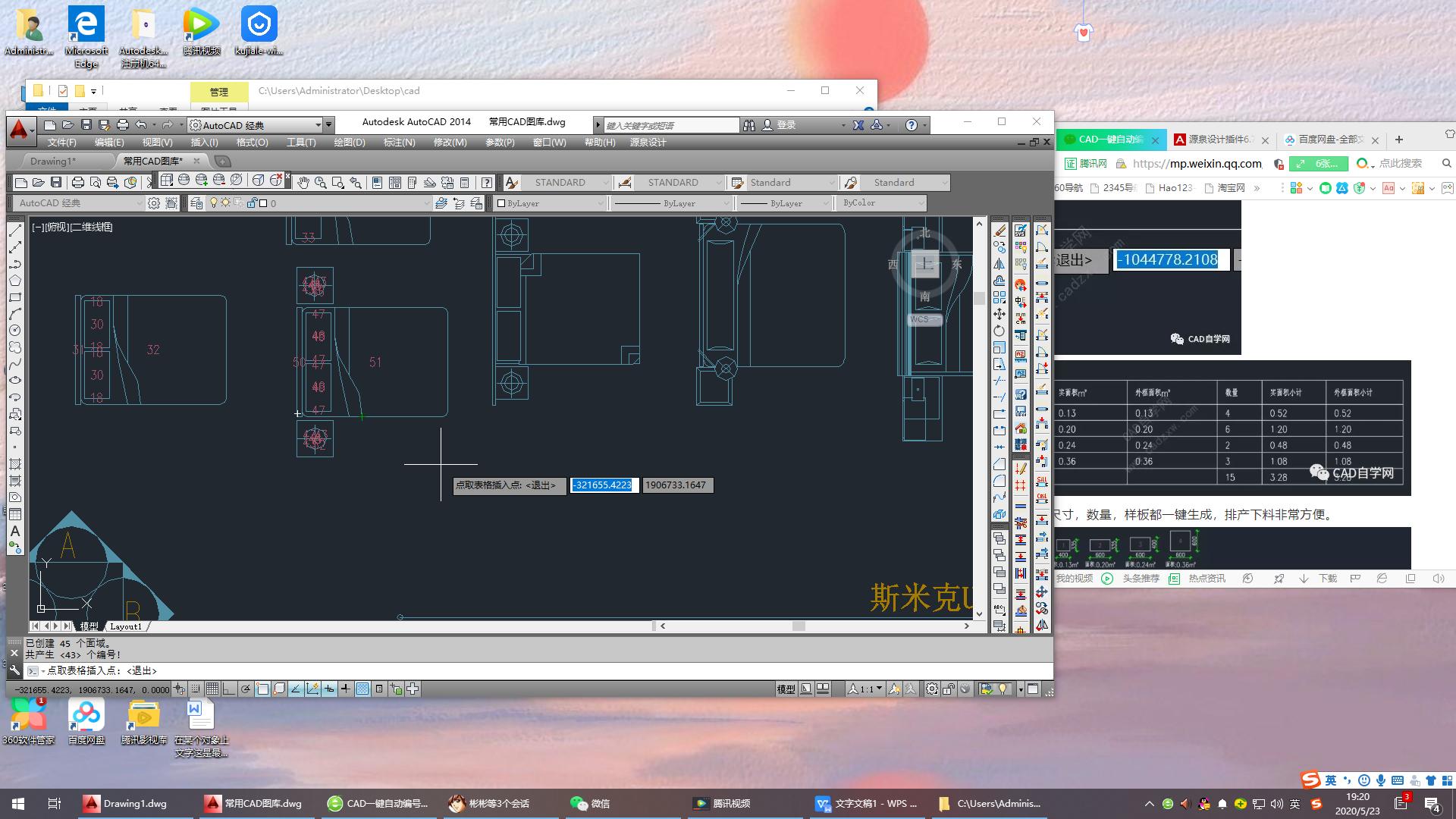Open the 绘图(D) menu
This screenshot has height=819, width=1456.
[349, 143]
